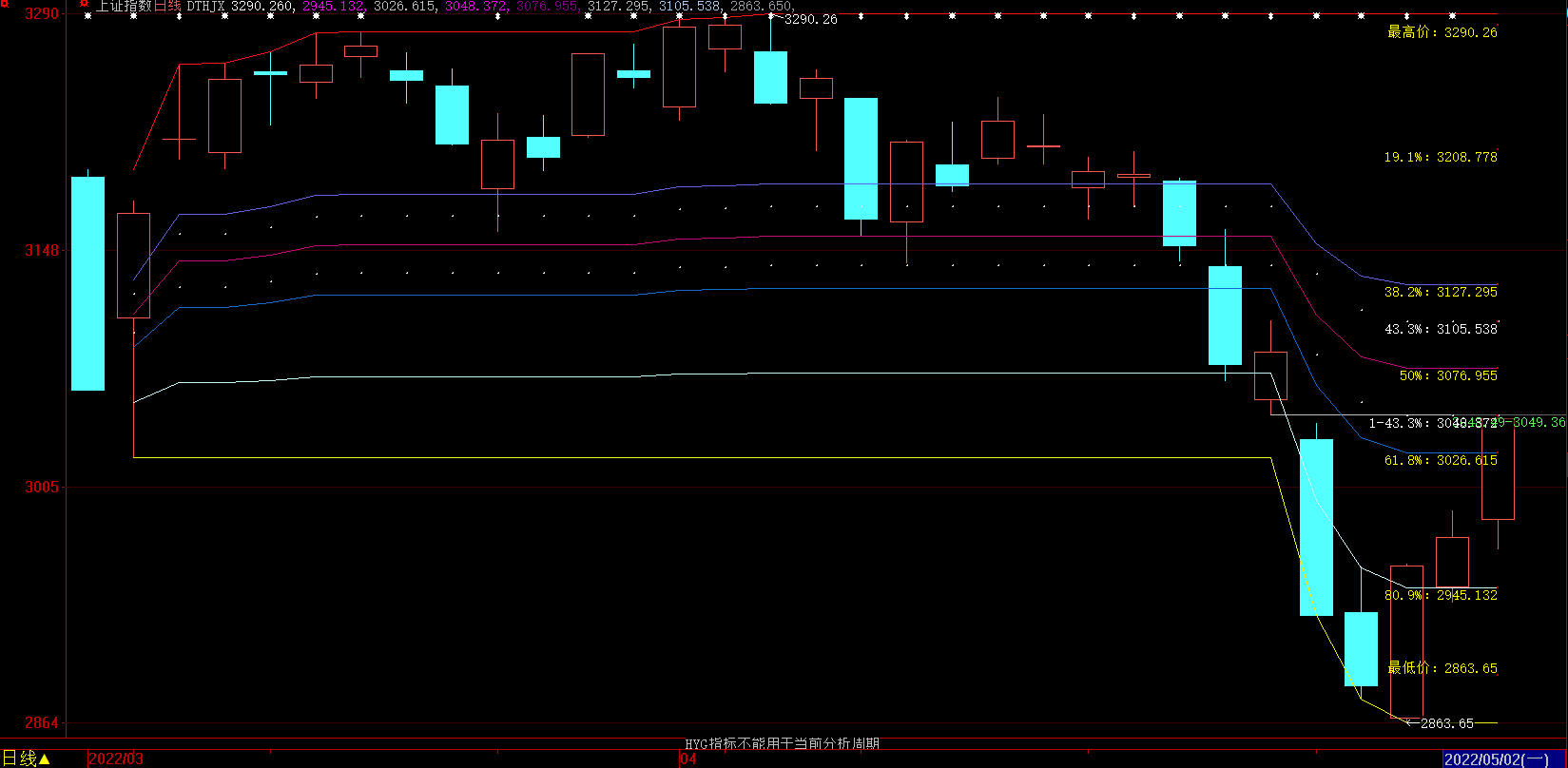This screenshot has width=1568, height=768.
Task: Click the 80.9%: 2945.132 Fibonacci label
Action: pyautogui.click(x=1441, y=595)
